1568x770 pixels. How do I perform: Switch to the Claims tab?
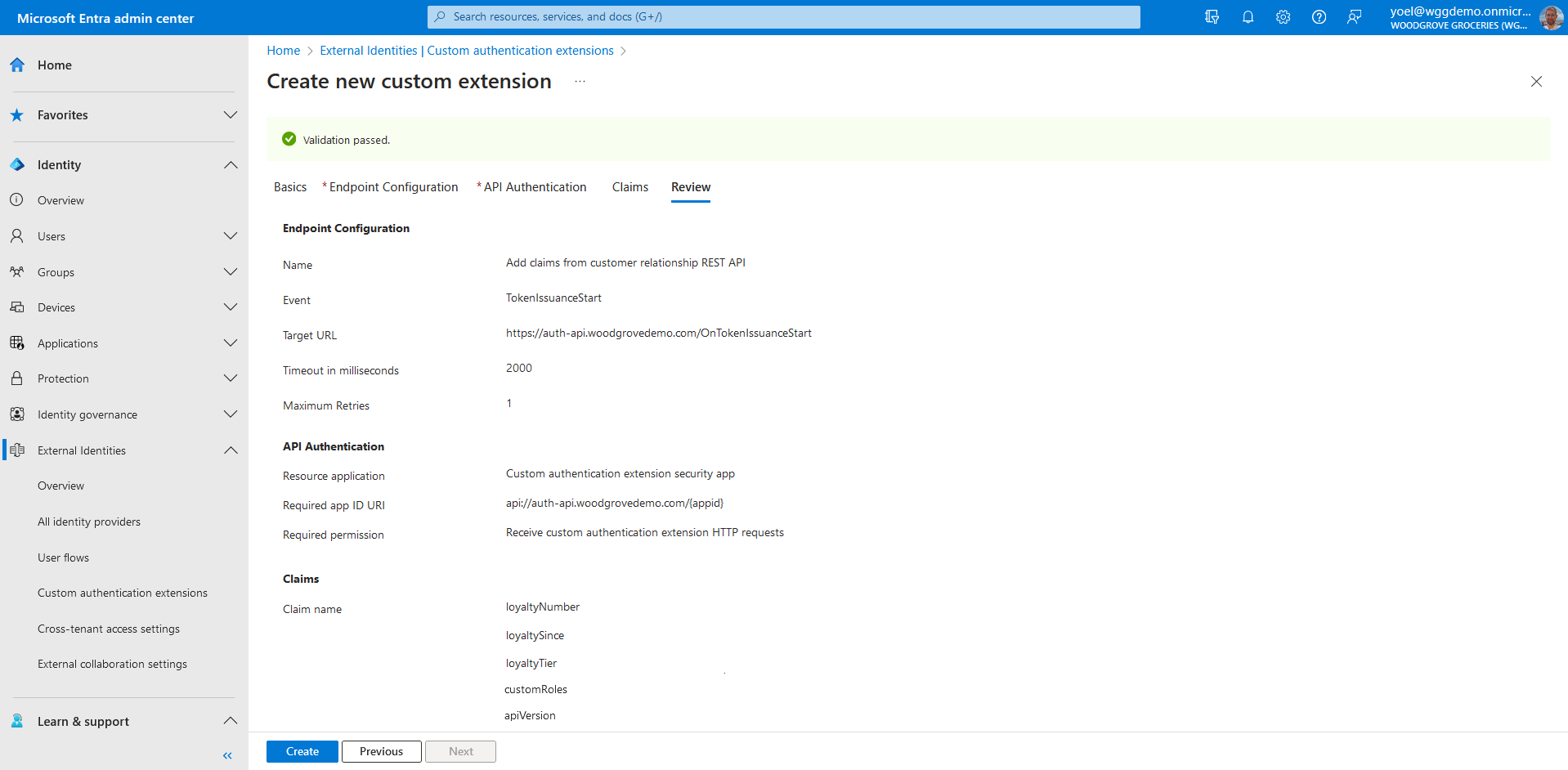[629, 187]
